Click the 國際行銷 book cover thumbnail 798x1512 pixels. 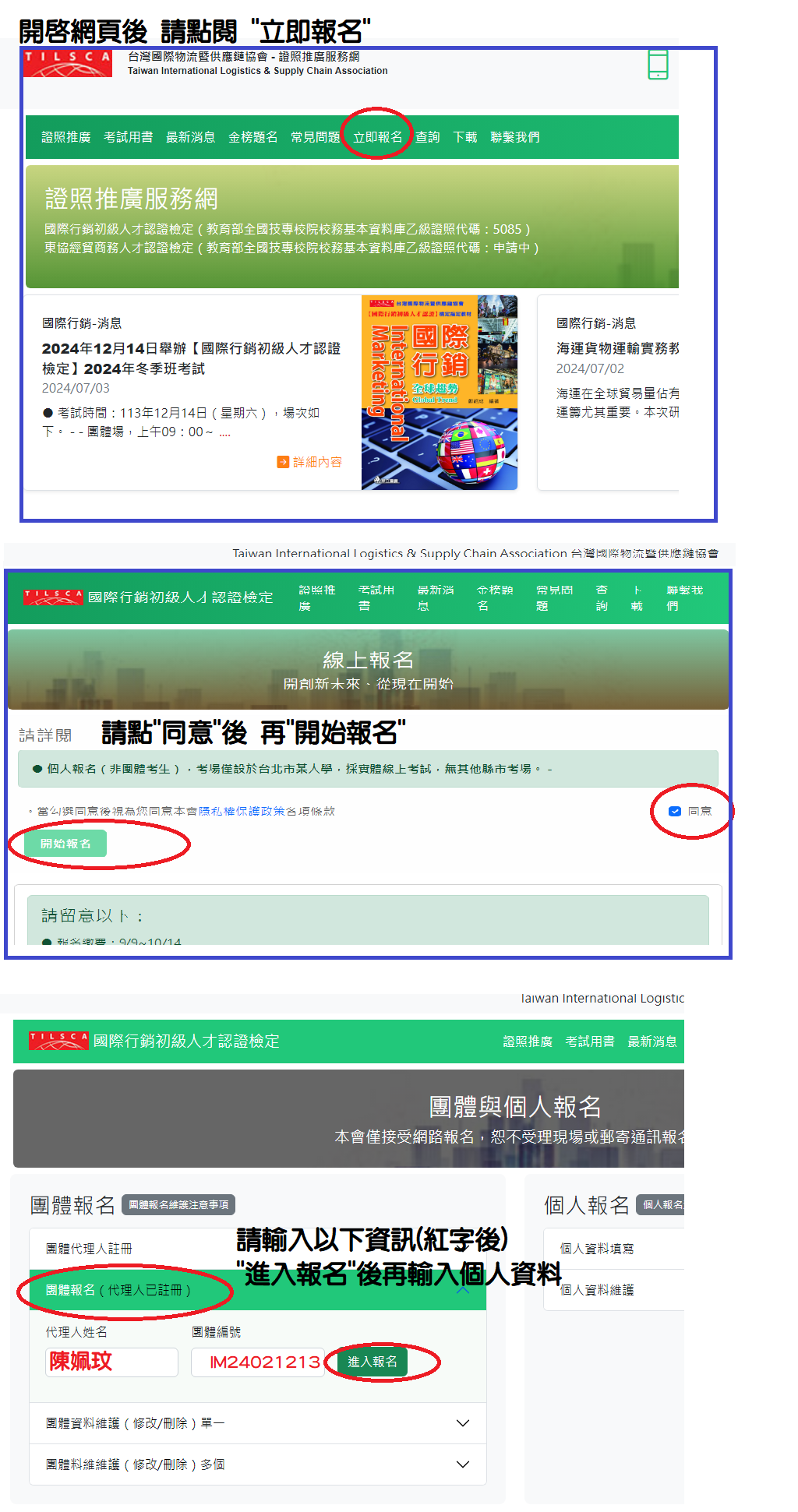440,393
